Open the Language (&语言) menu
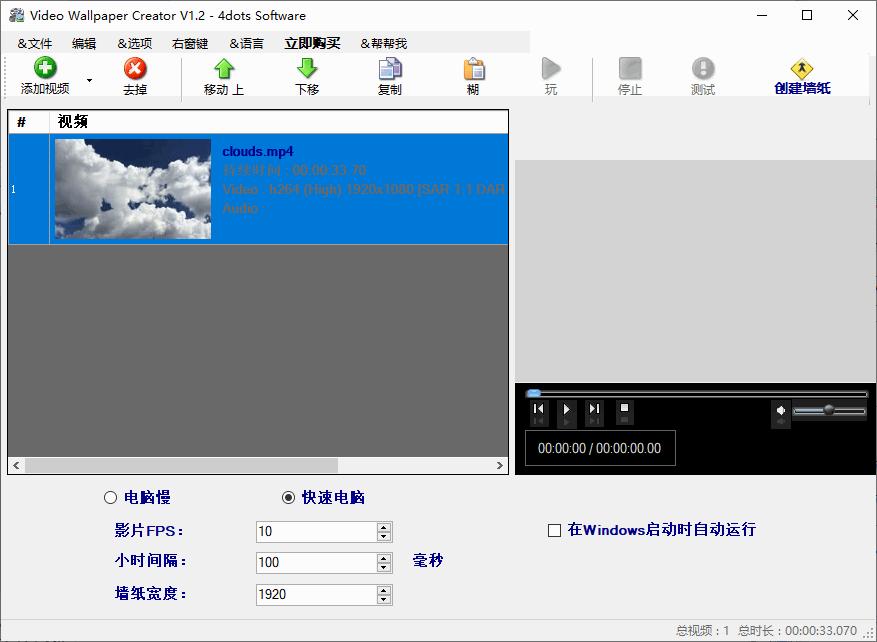Screen dimensions: 877x642 click(247, 43)
